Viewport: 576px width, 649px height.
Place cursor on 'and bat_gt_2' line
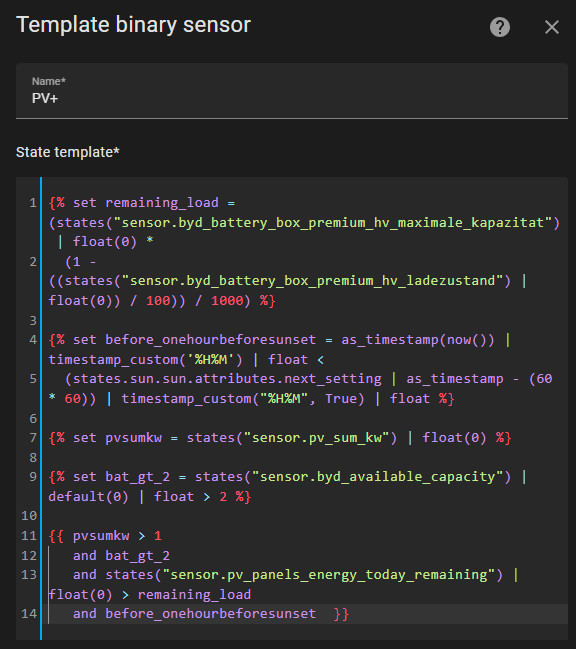click(121, 555)
